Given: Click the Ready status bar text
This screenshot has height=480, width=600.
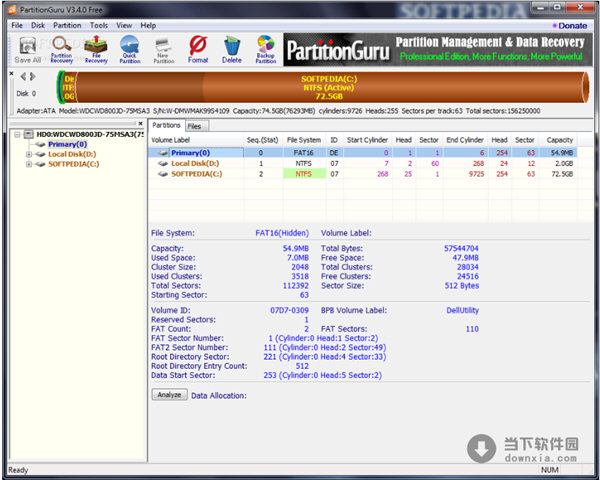Looking at the screenshot, I should [x=18, y=470].
